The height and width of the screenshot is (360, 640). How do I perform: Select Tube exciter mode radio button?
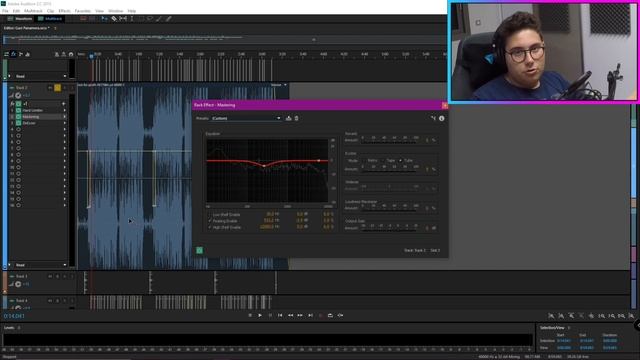click(400, 160)
